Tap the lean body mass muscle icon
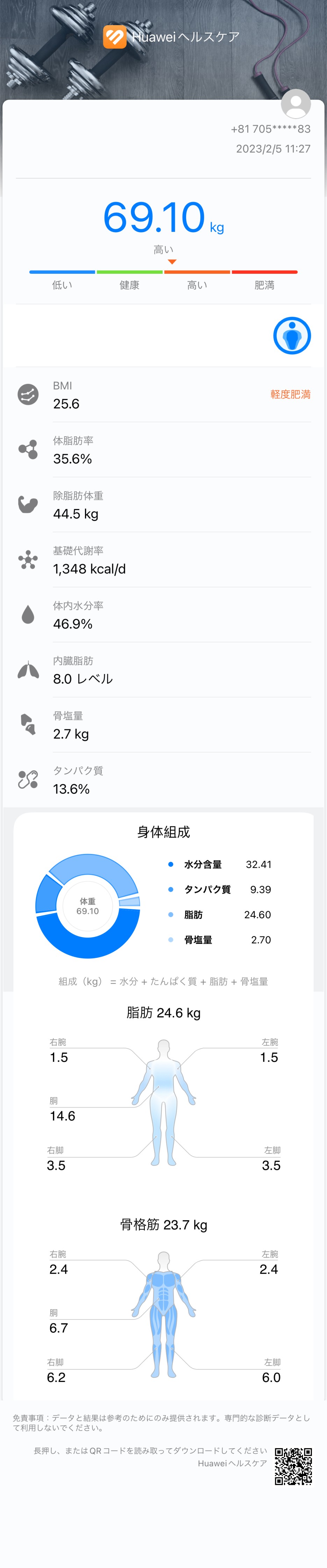327x1568 pixels. 28,504
